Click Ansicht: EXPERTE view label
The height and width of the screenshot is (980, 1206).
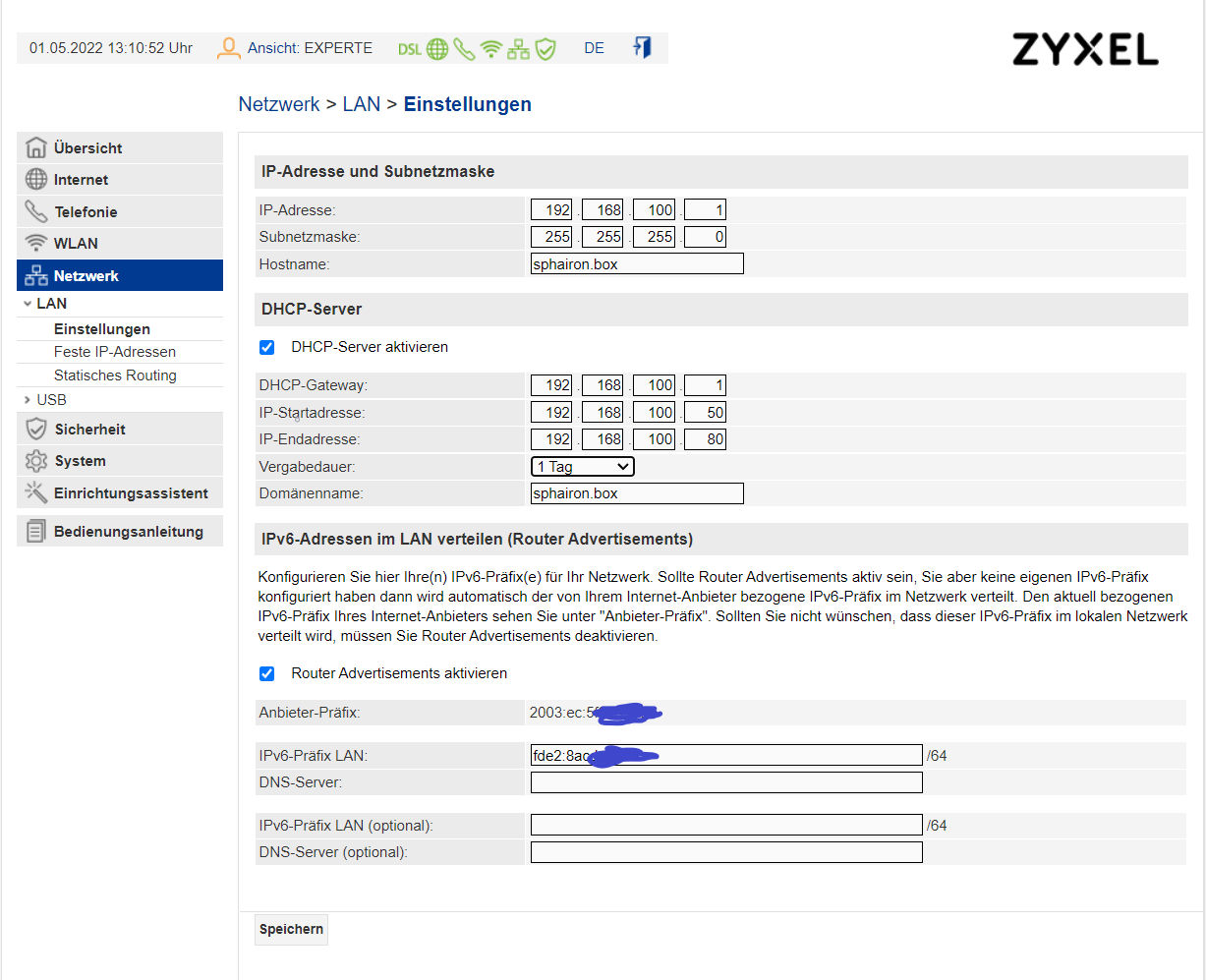click(310, 47)
